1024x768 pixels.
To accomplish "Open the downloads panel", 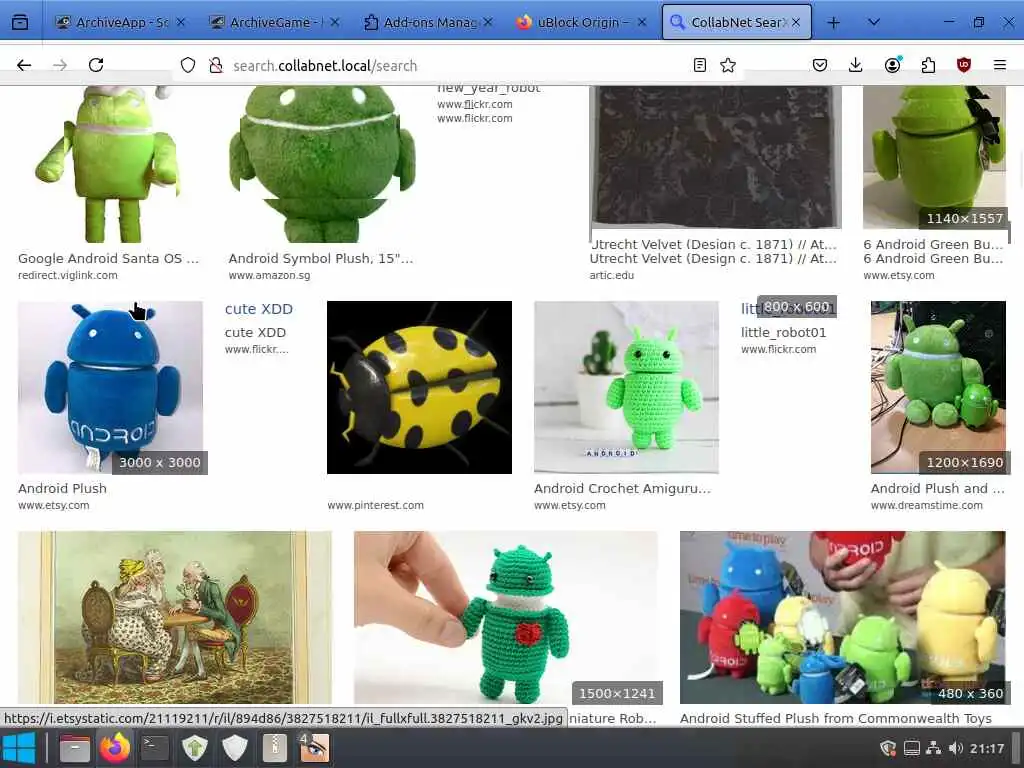I will 856,65.
